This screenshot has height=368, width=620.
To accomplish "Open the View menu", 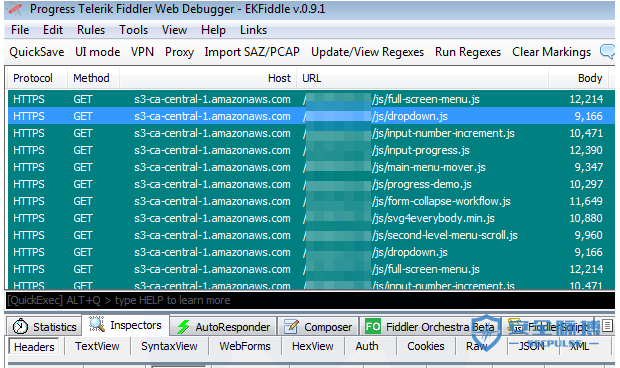I will pos(174,30).
